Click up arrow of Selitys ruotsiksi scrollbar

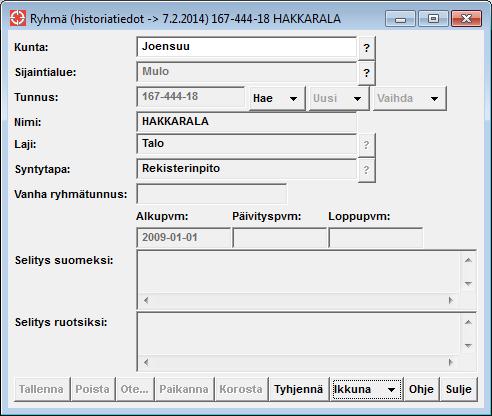pyautogui.click(x=468, y=322)
